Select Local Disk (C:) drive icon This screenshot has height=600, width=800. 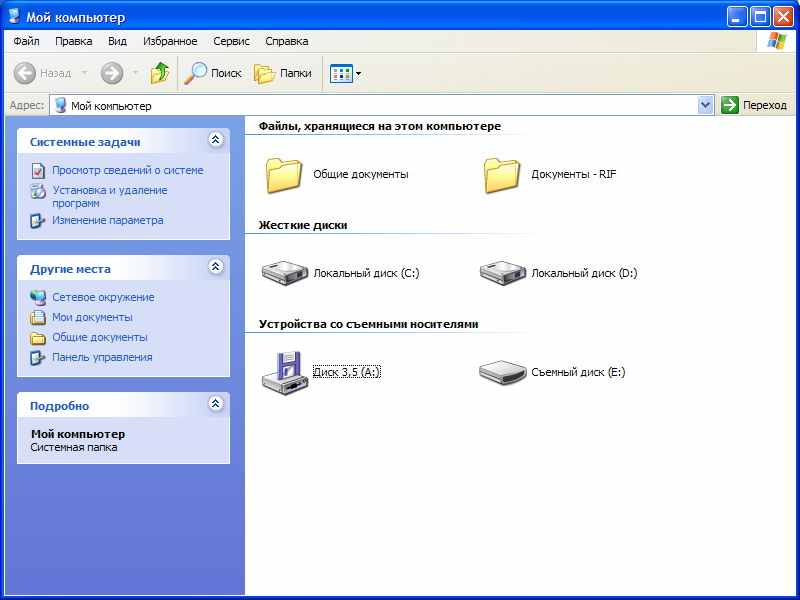click(285, 273)
